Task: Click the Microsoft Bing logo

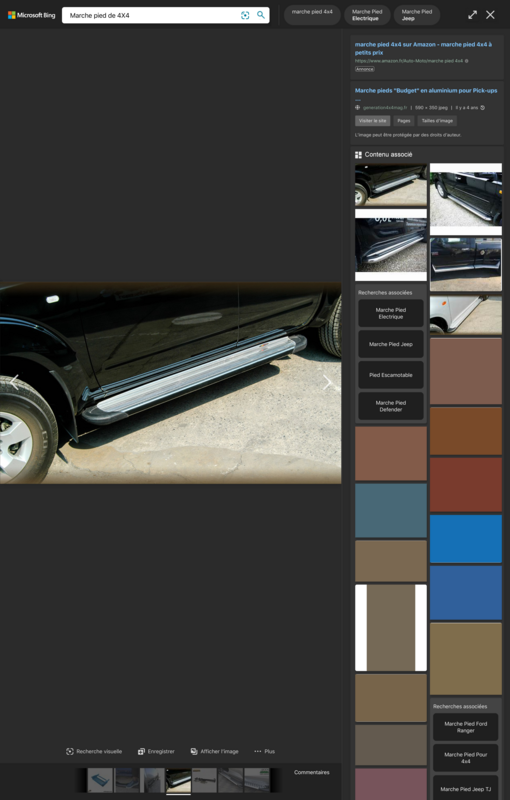Action: point(32,15)
